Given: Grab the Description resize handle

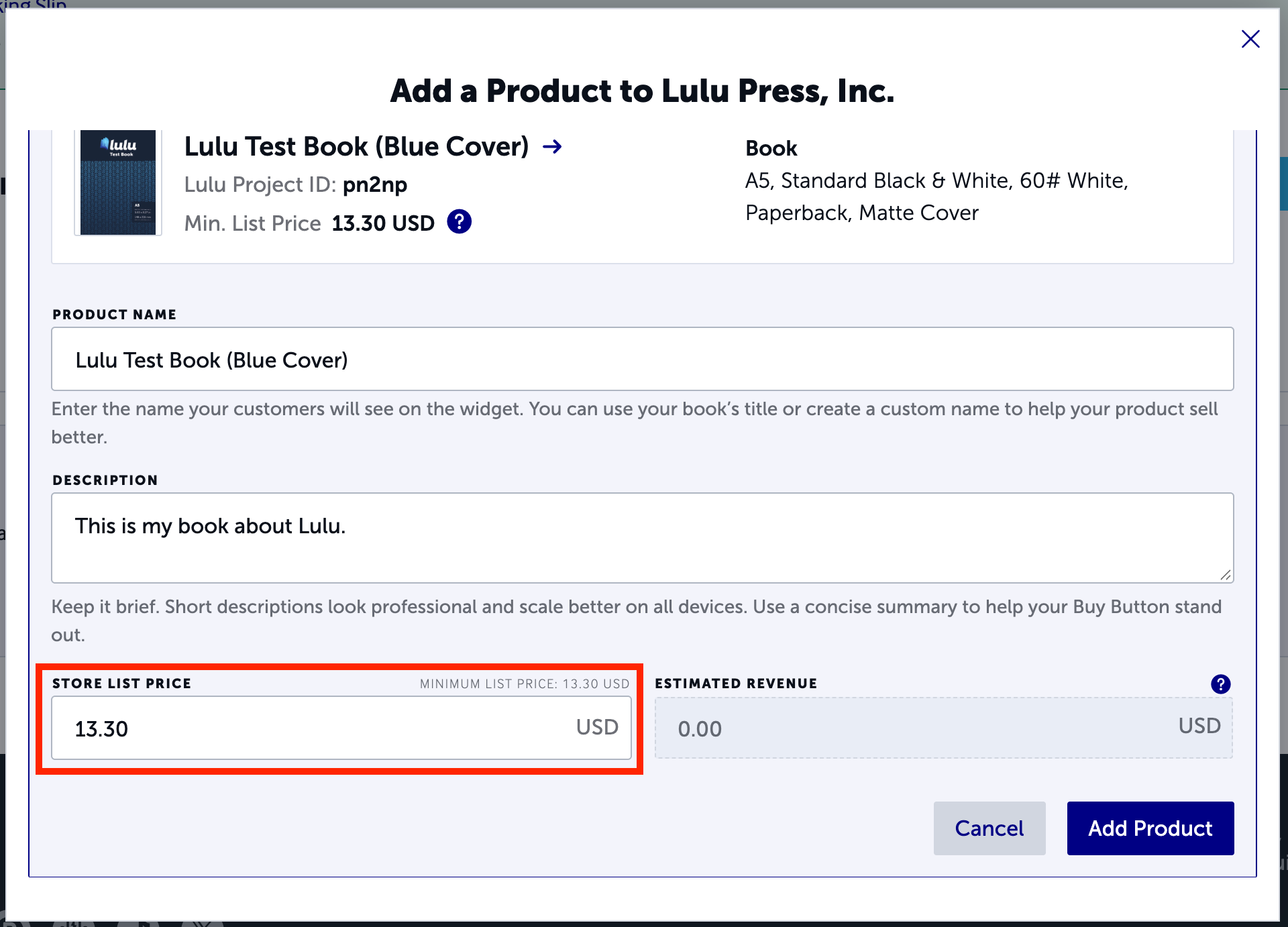Looking at the screenshot, I should pos(1226,575).
